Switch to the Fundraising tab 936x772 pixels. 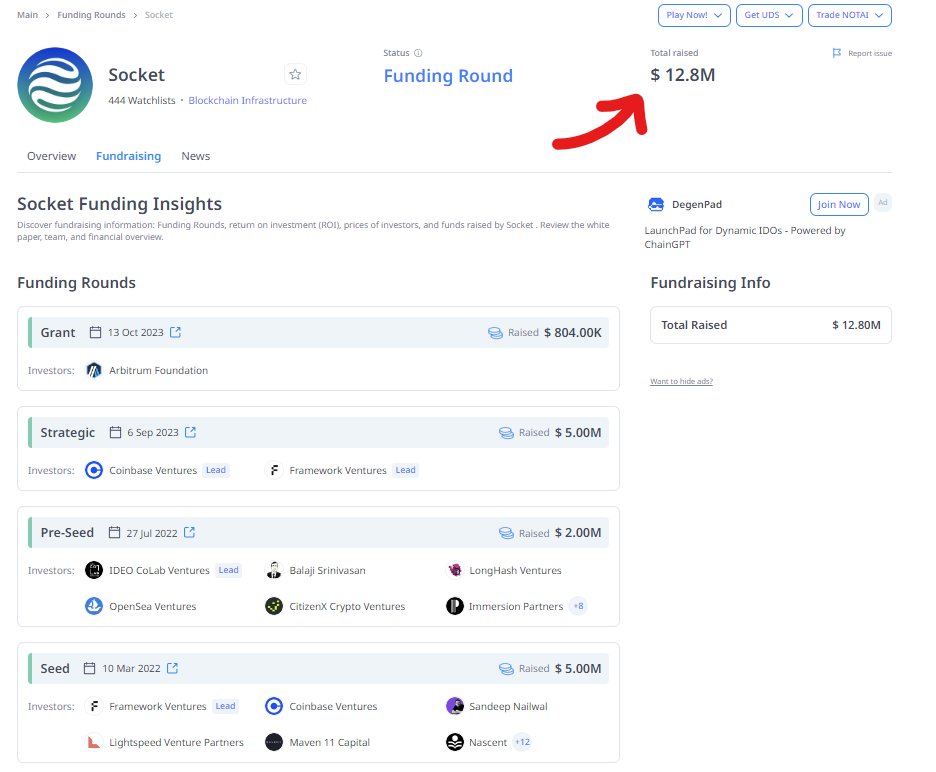[x=128, y=156]
